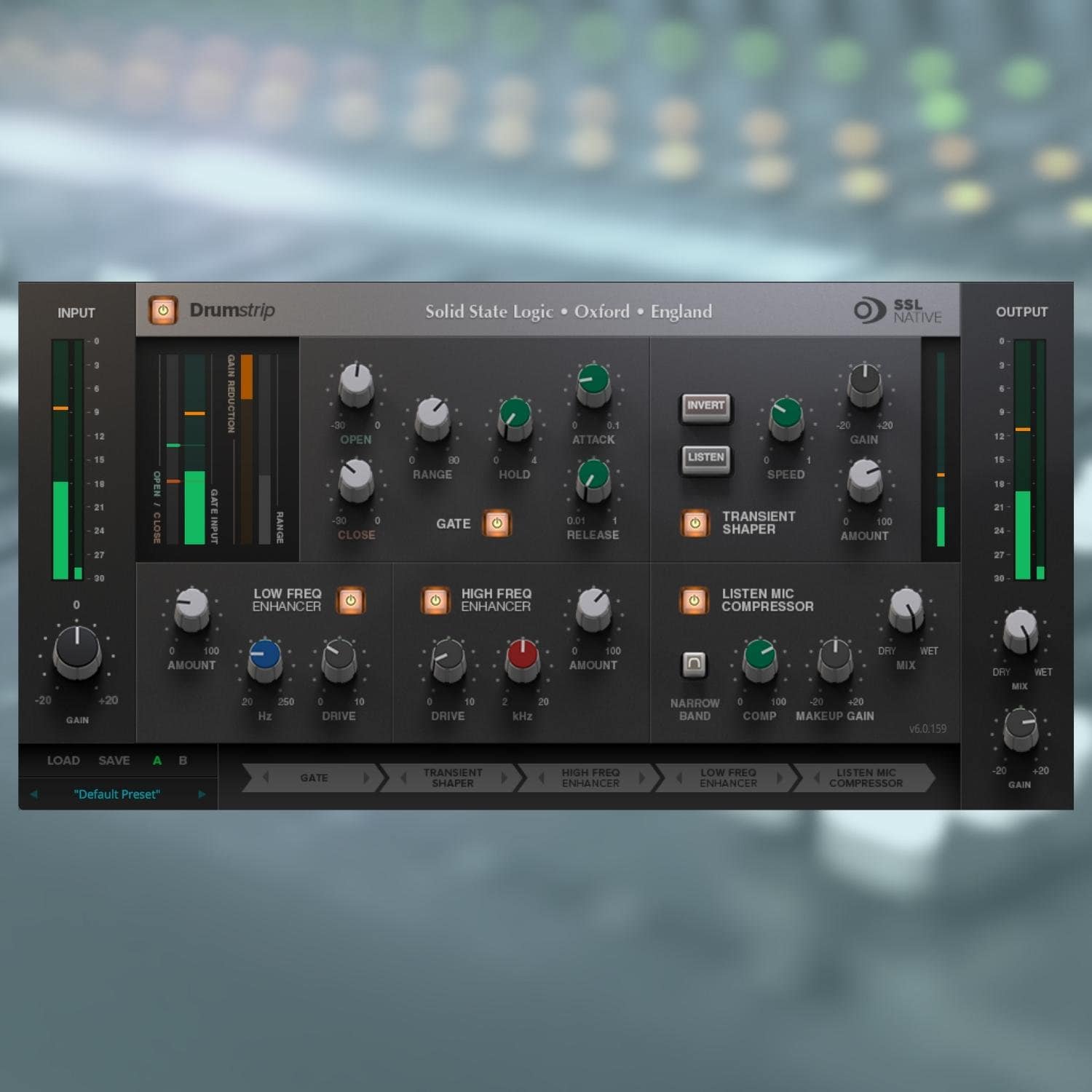Click Save preset button
Screen dimensions: 1092x1092
[x=114, y=760]
